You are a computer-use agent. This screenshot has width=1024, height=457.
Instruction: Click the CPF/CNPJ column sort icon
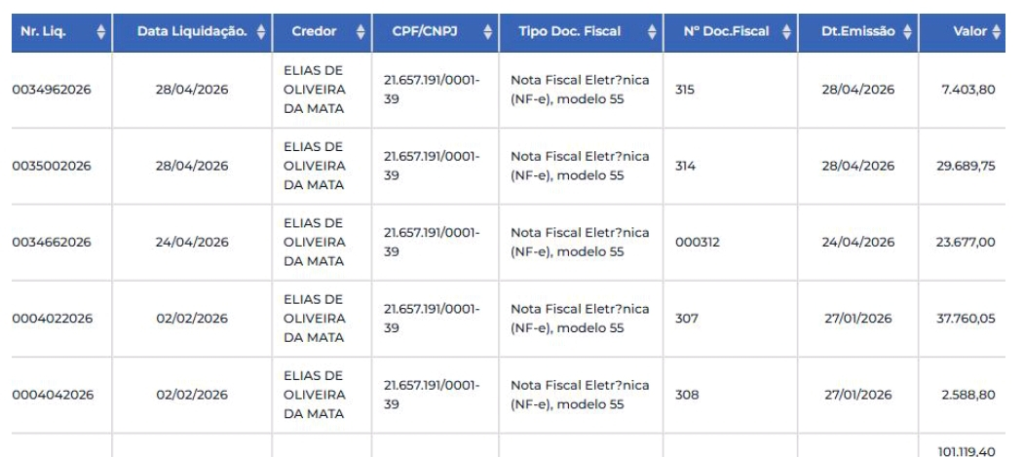coord(488,32)
